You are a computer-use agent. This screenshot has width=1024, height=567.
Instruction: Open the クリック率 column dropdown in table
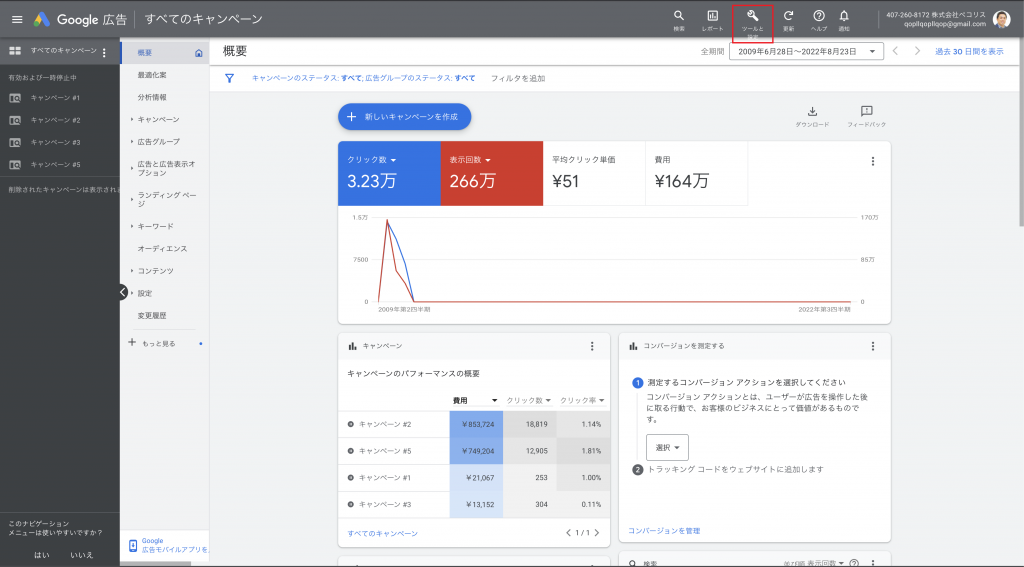(x=601, y=400)
